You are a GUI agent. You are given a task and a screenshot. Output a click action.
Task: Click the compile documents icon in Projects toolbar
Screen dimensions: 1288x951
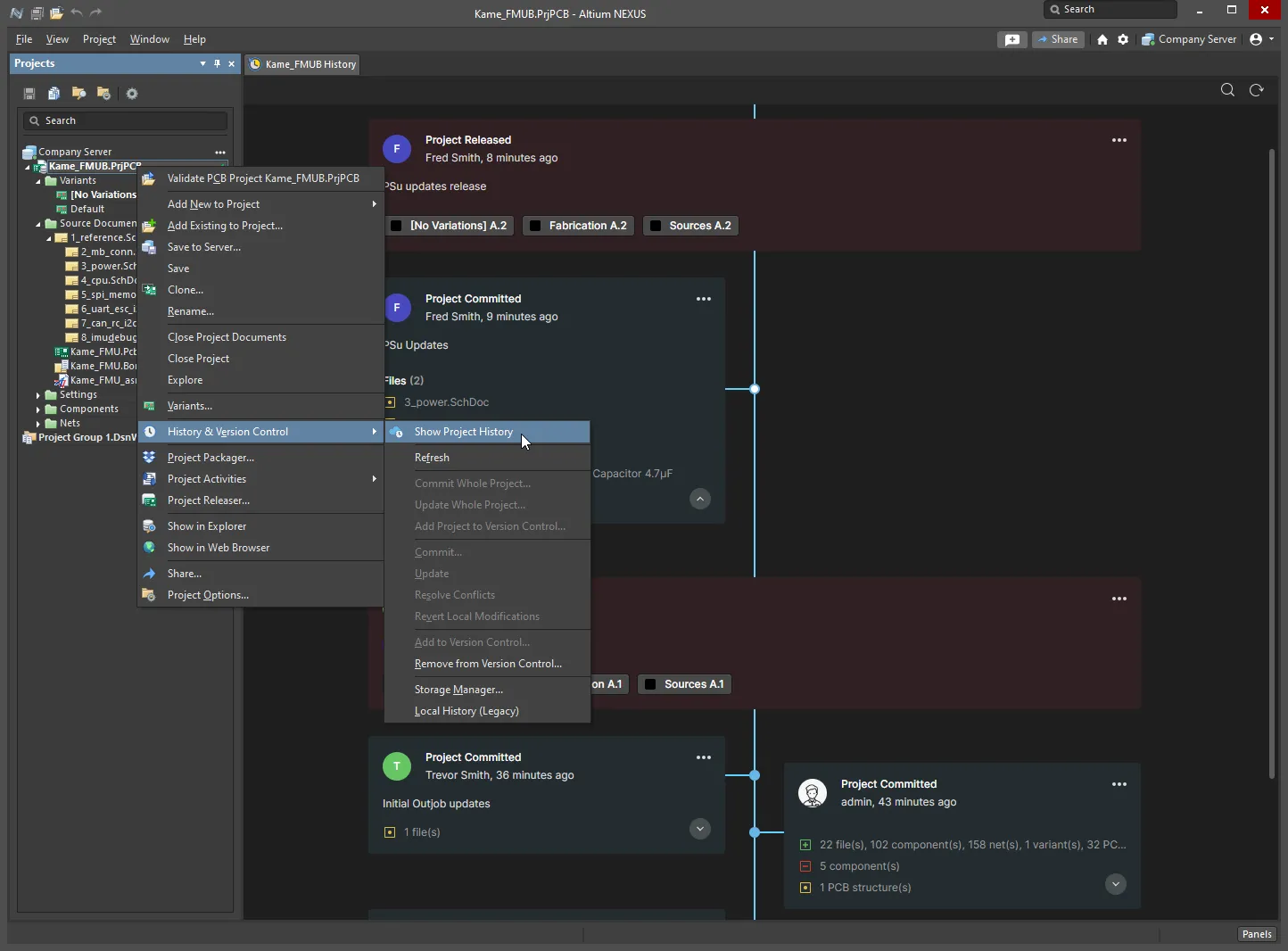(54, 94)
